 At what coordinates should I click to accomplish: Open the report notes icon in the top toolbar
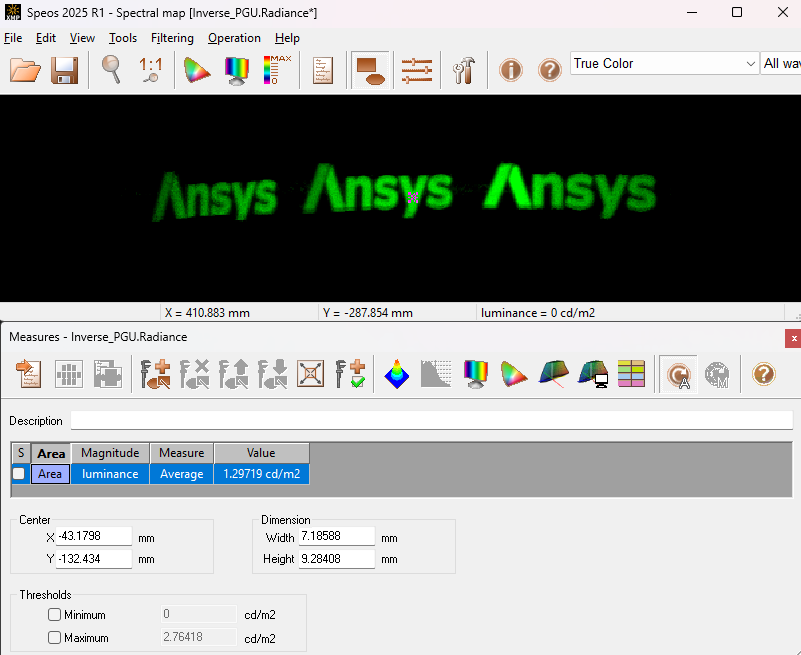(x=323, y=70)
